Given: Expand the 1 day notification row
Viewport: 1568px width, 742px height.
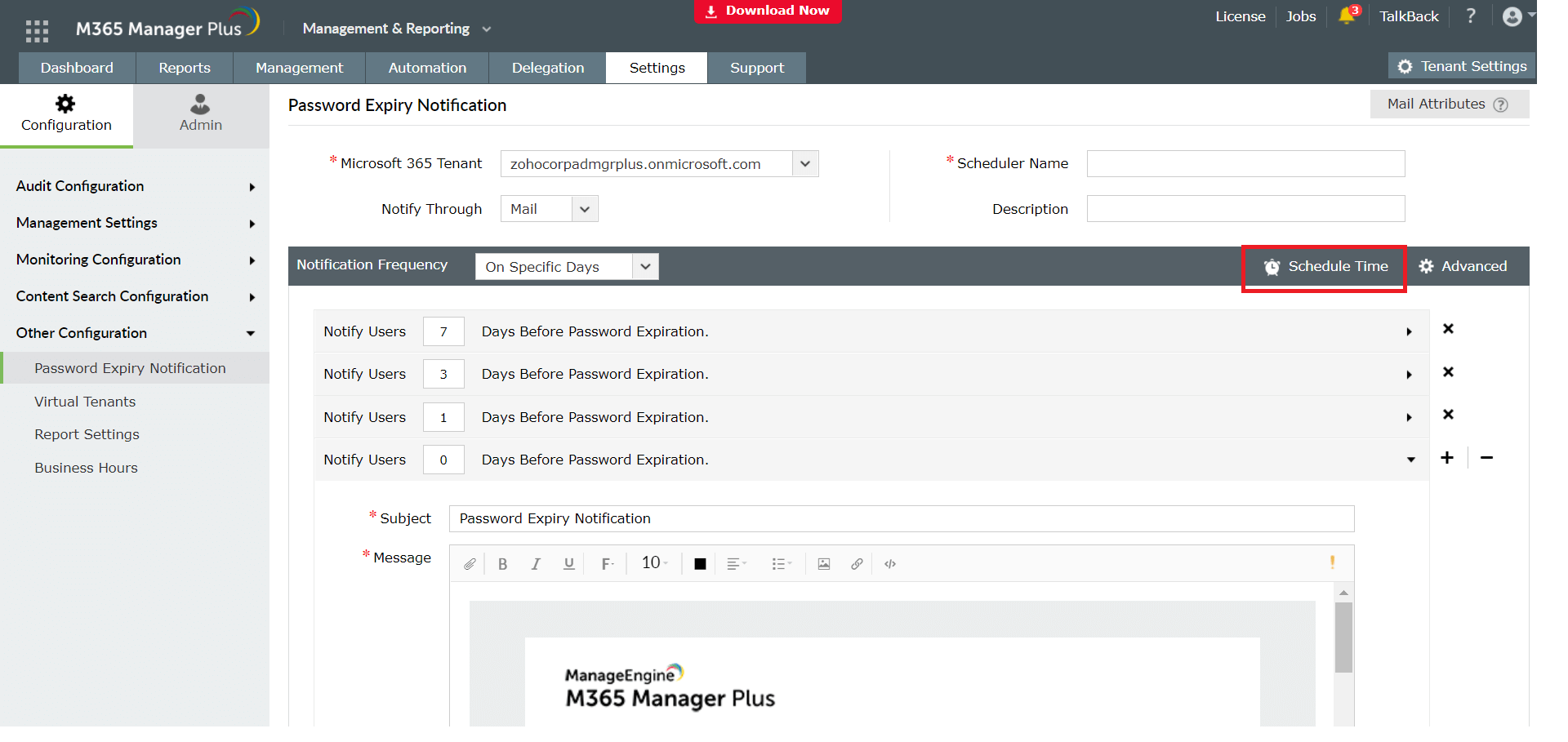Looking at the screenshot, I should pos(1410,418).
